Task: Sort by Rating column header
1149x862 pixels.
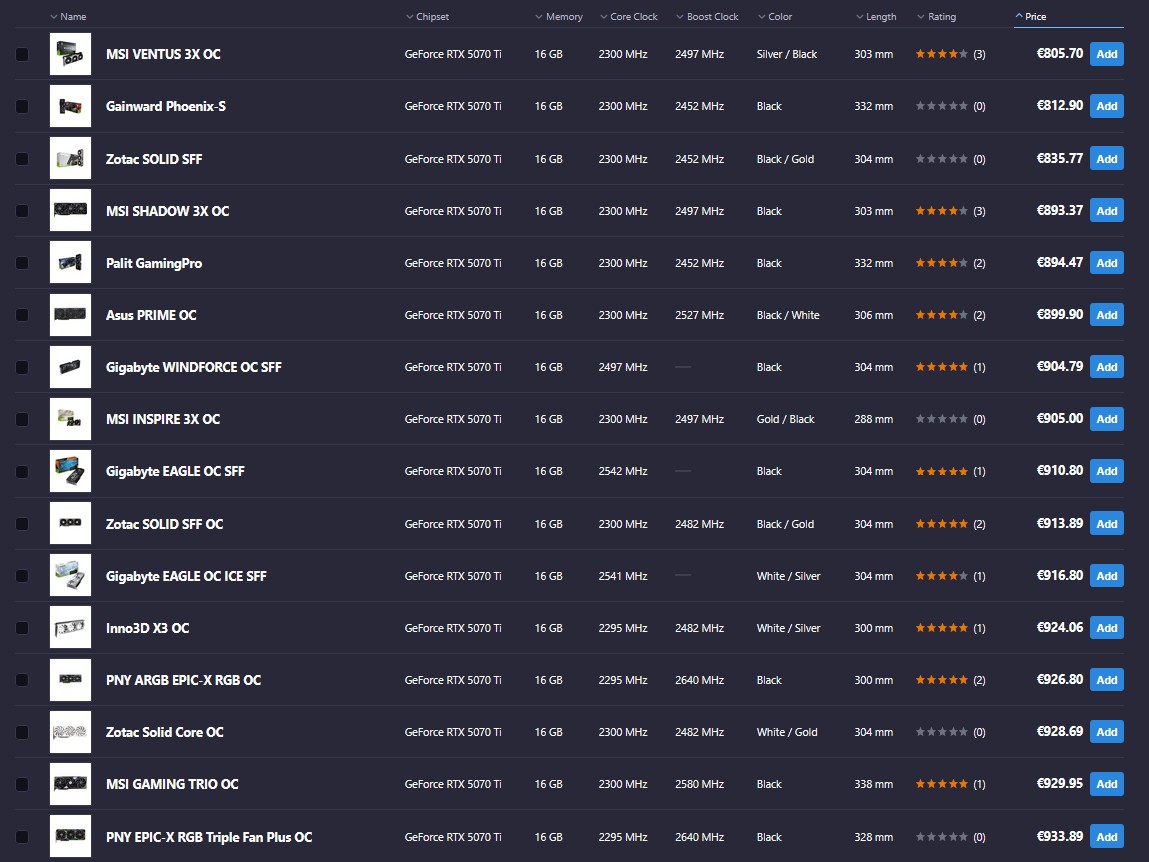Action: click(936, 16)
